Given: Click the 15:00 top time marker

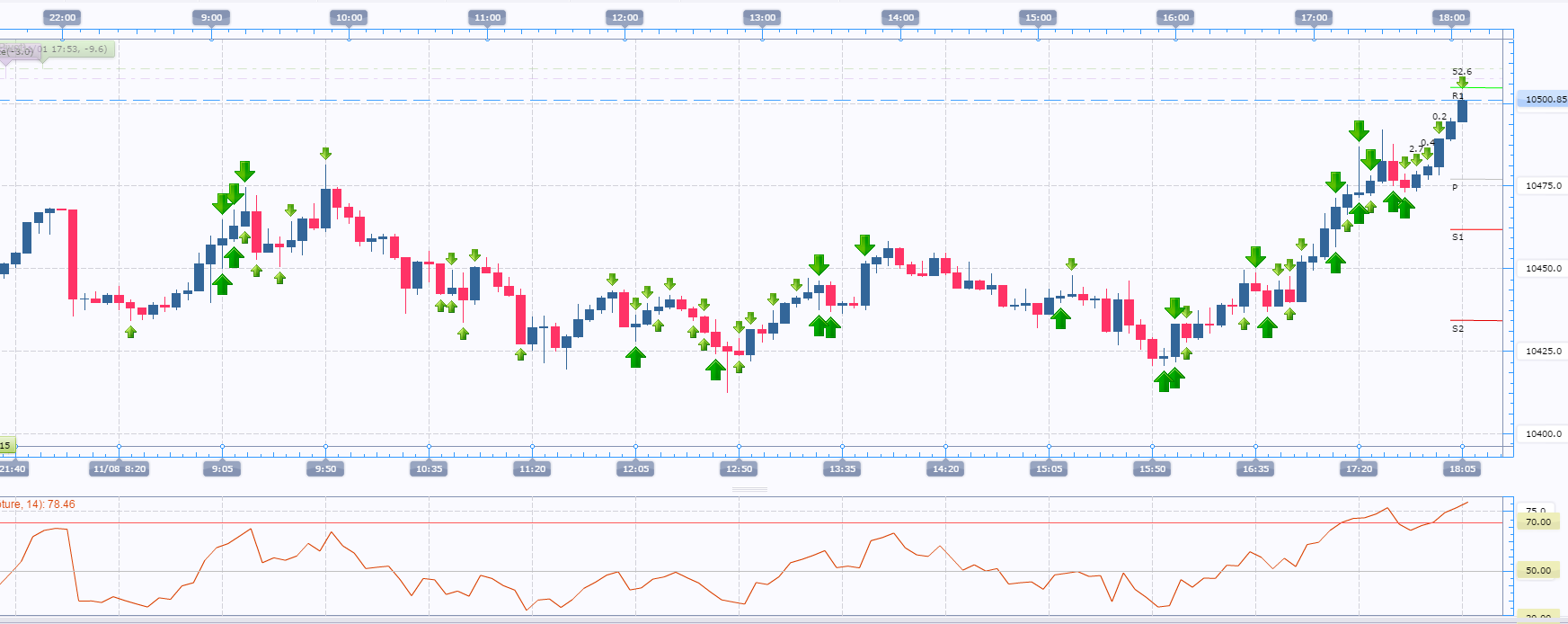Looking at the screenshot, I should point(1038,17).
